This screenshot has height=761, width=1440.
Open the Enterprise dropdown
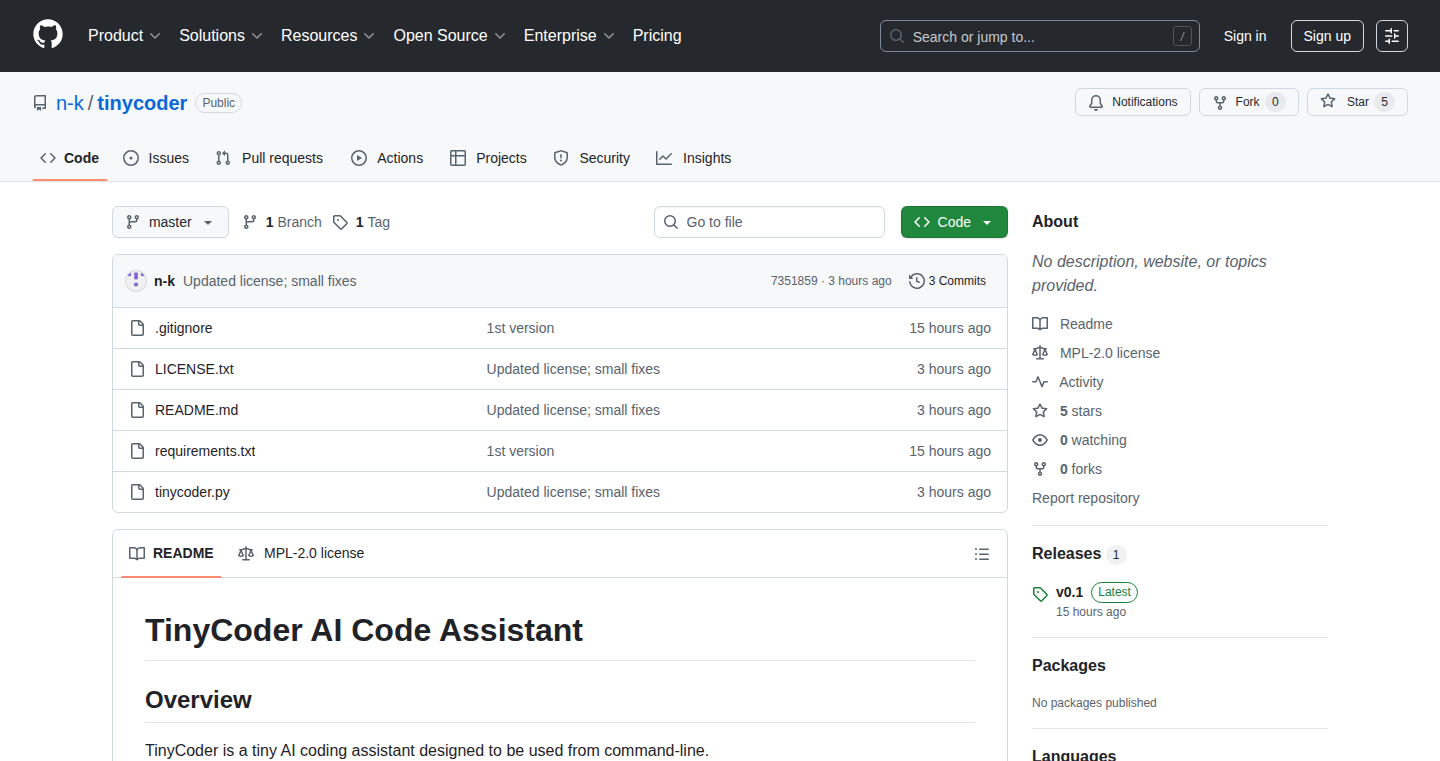[569, 36]
